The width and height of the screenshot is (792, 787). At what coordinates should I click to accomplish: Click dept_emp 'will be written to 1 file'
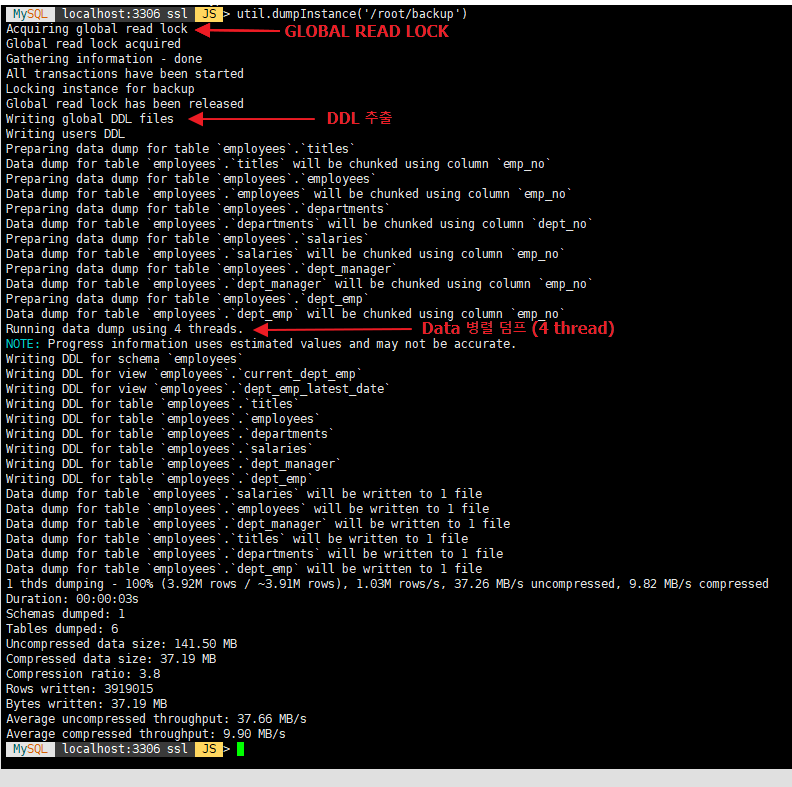click(x=244, y=569)
